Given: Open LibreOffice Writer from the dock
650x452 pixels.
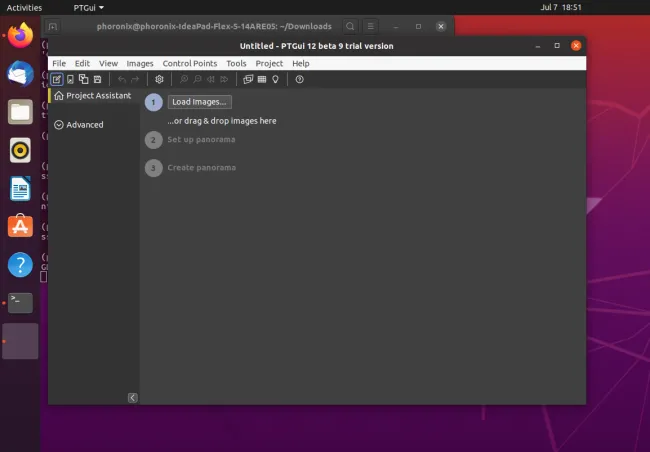Looking at the screenshot, I should click(x=20, y=188).
